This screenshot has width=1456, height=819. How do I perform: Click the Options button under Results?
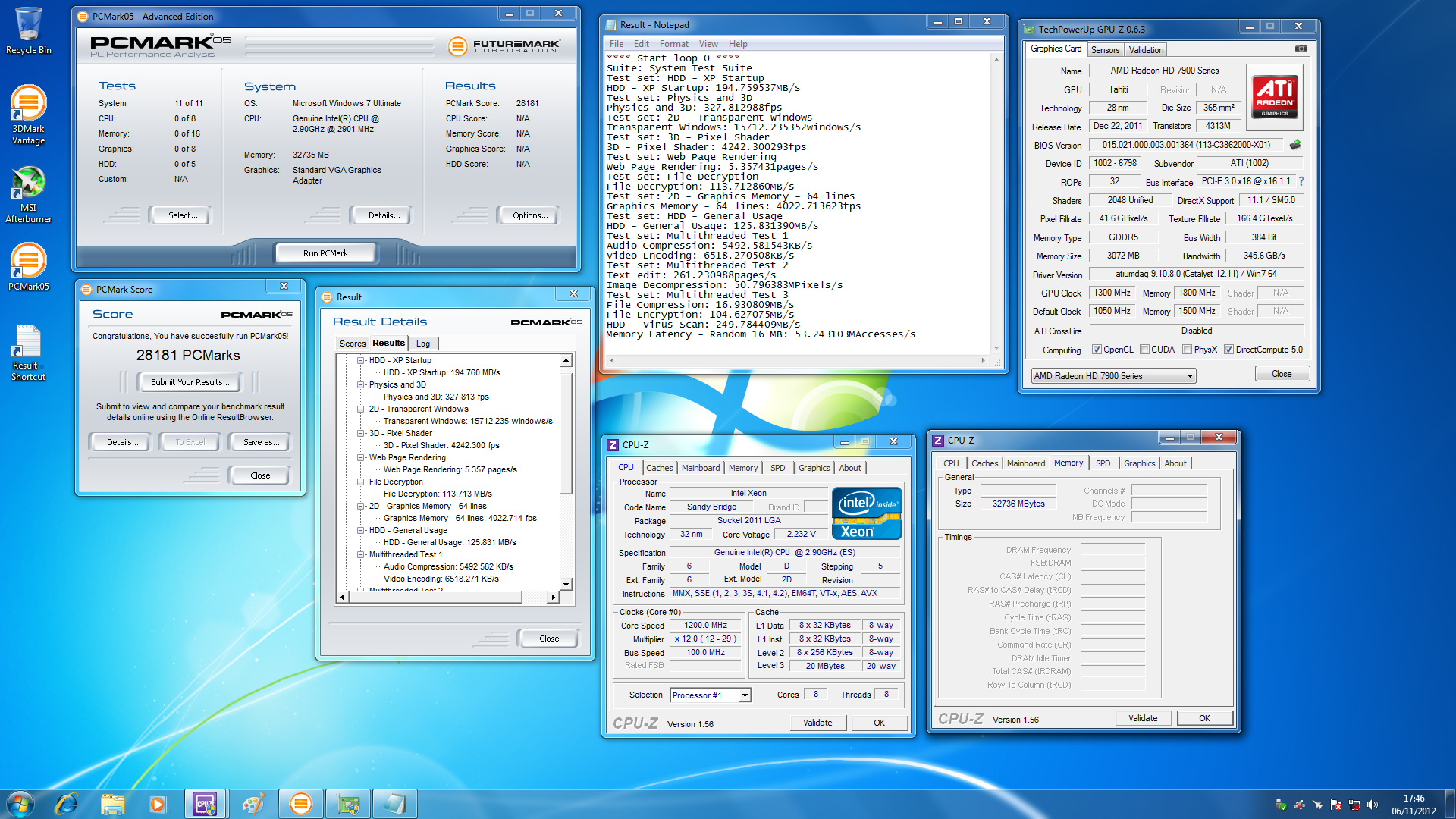(x=530, y=215)
